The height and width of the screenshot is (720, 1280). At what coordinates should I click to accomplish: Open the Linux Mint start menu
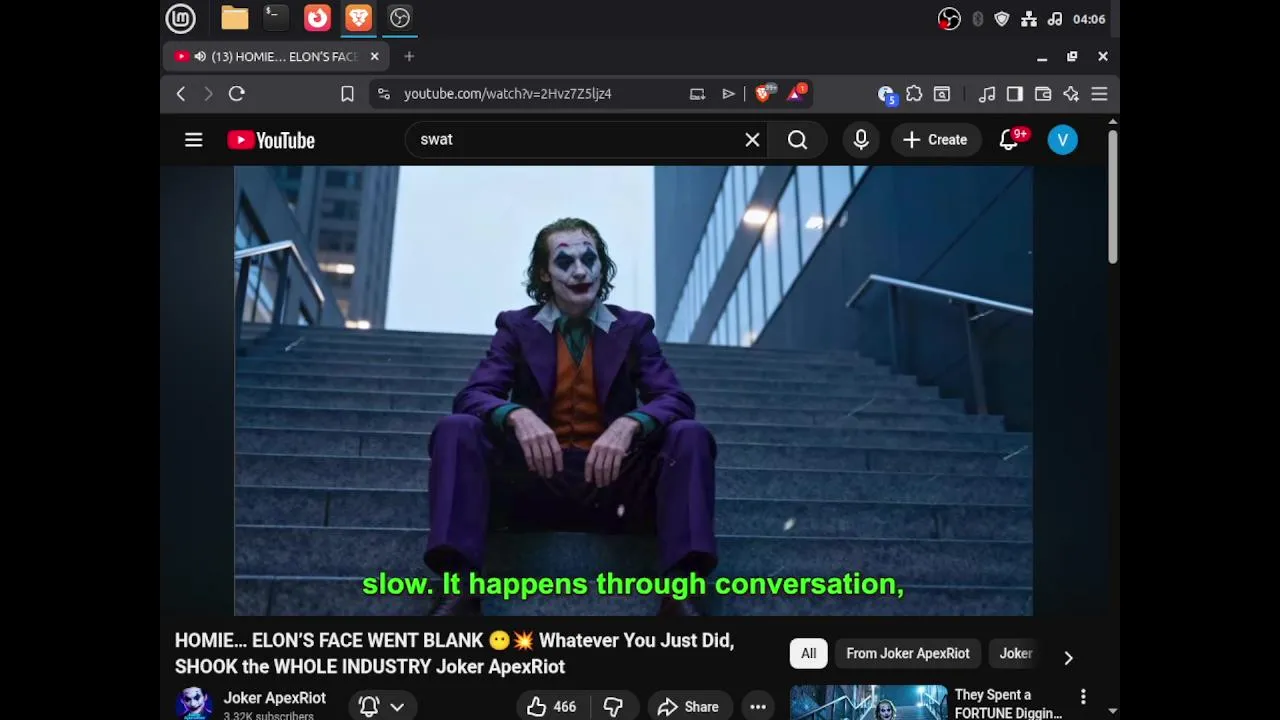180,18
